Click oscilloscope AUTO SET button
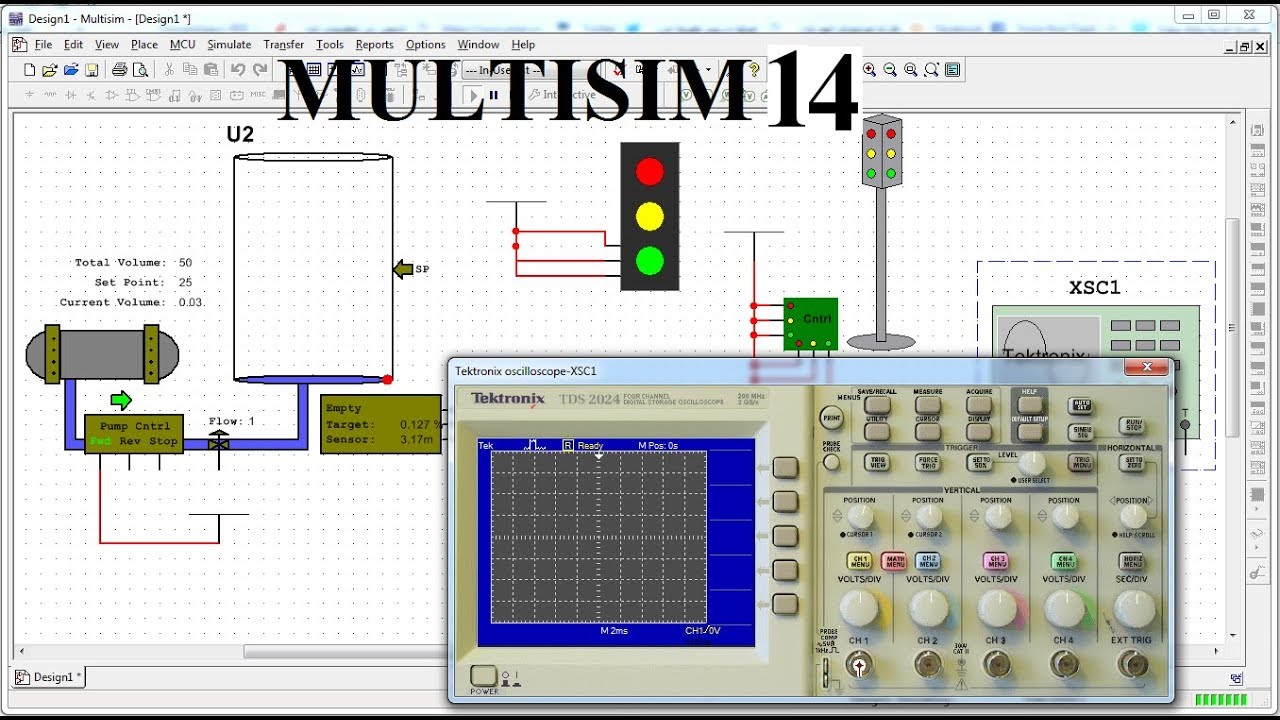1280x720 pixels. pyautogui.click(x=1080, y=405)
